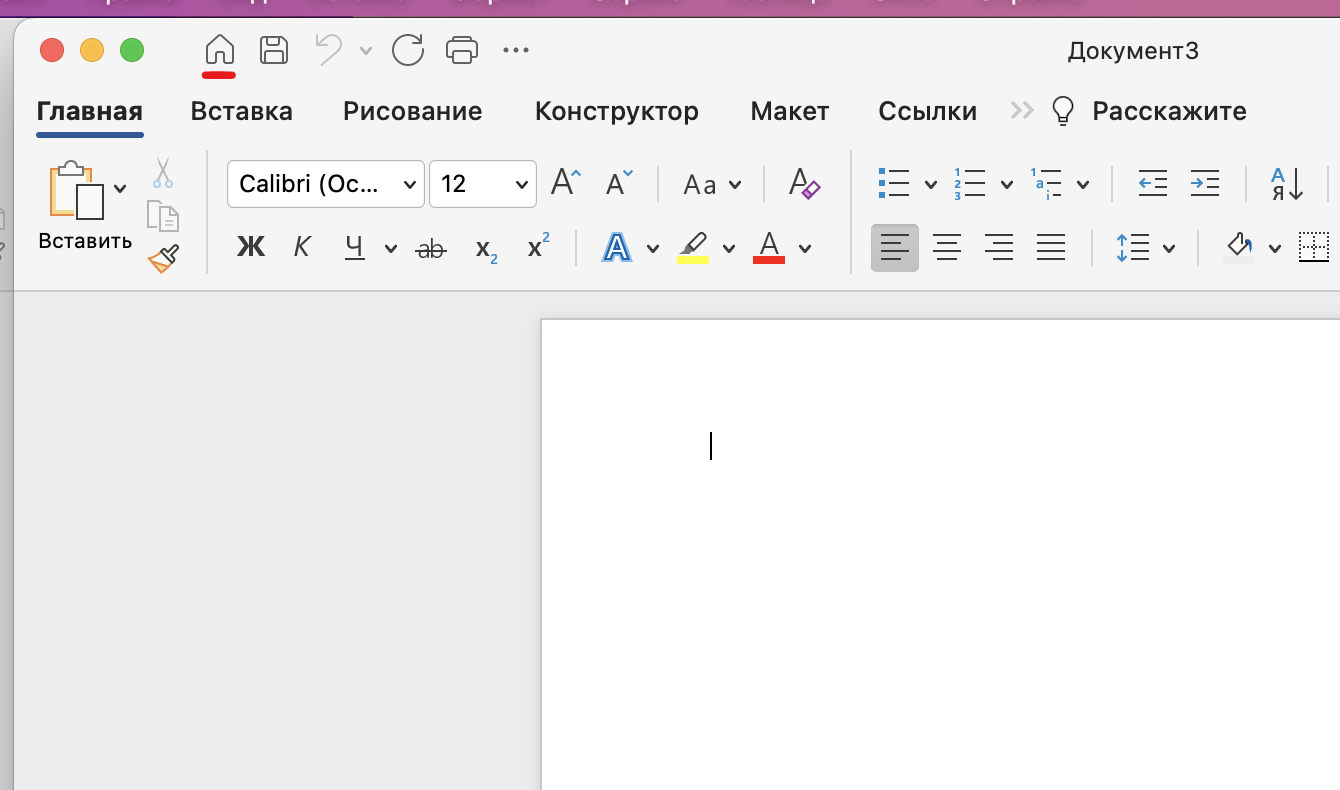Click the Print icon in title bar
The height and width of the screenshot is (790, 1340).
coord(461,50)
